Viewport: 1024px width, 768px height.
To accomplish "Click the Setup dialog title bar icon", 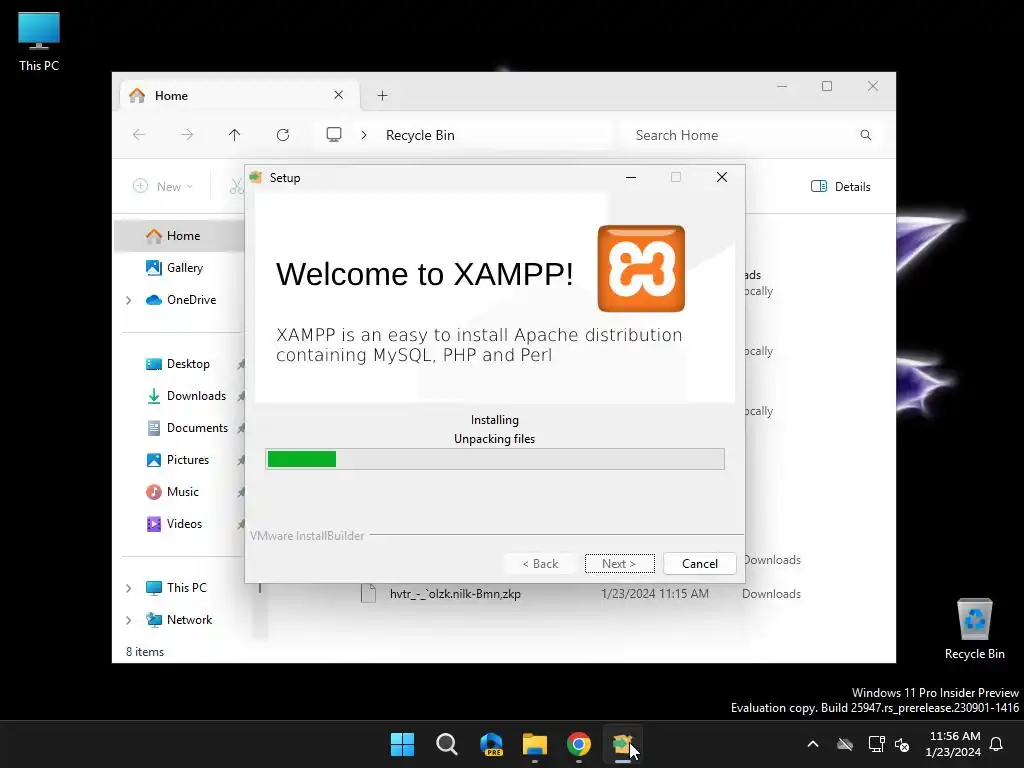I will point(256,178).
